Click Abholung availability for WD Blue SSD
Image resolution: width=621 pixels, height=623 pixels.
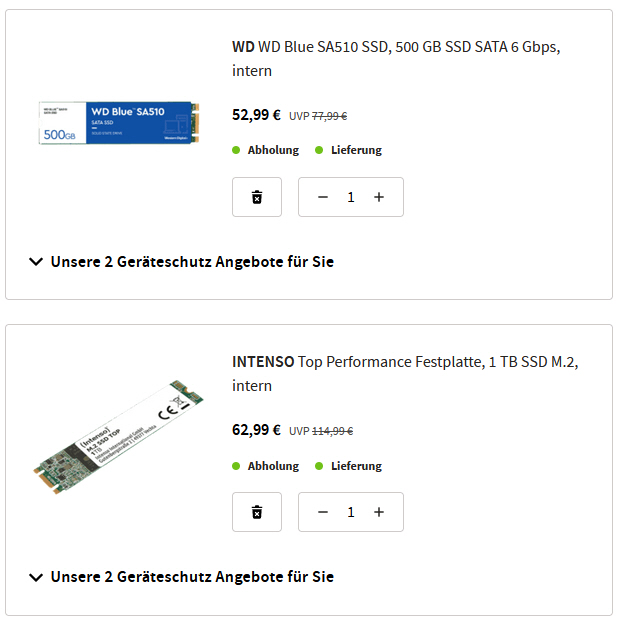tap(272, 150)
